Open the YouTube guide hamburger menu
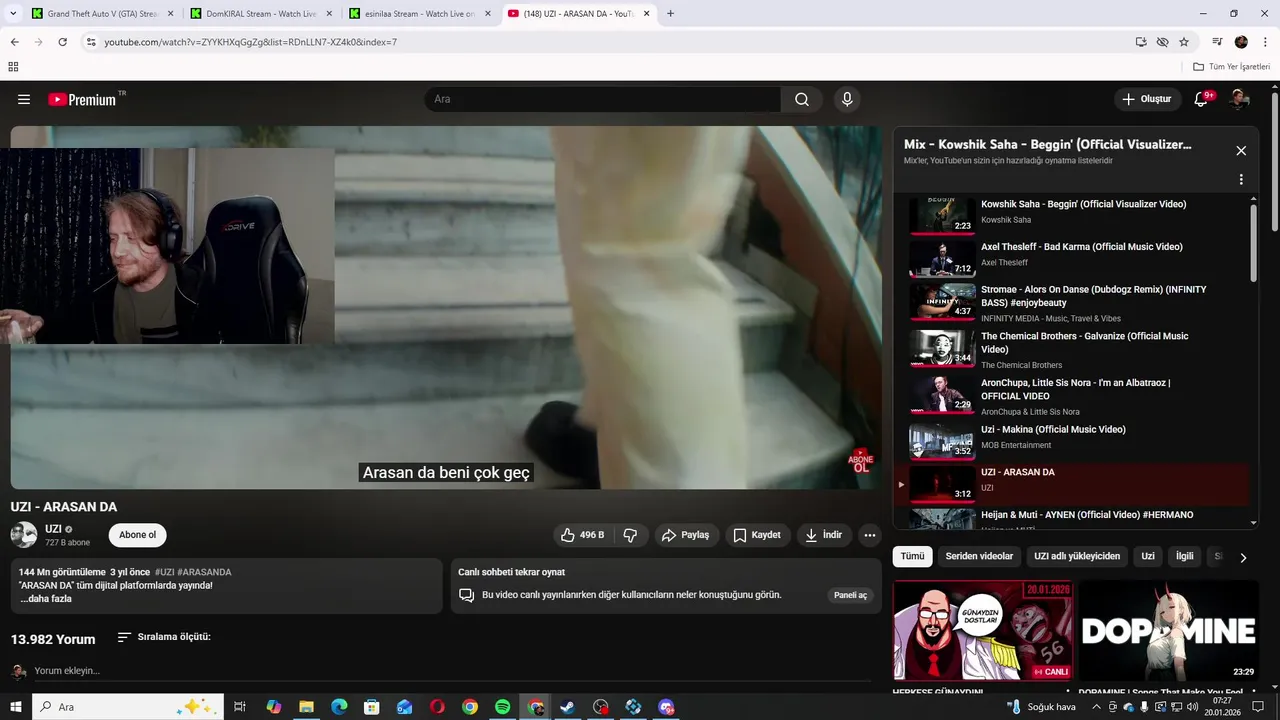 coord(24,99)
